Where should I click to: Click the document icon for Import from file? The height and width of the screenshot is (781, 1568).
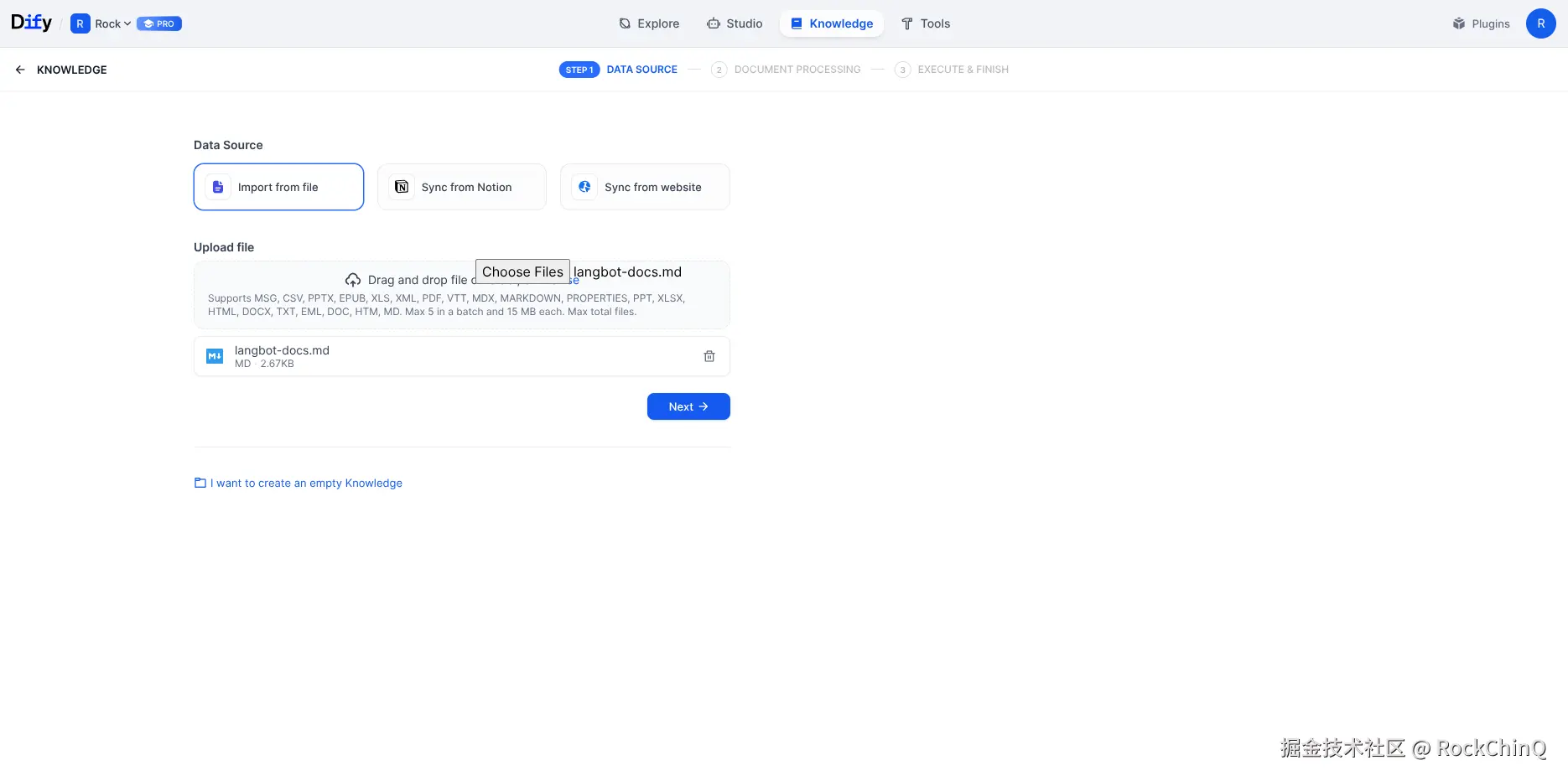(218, 187)
